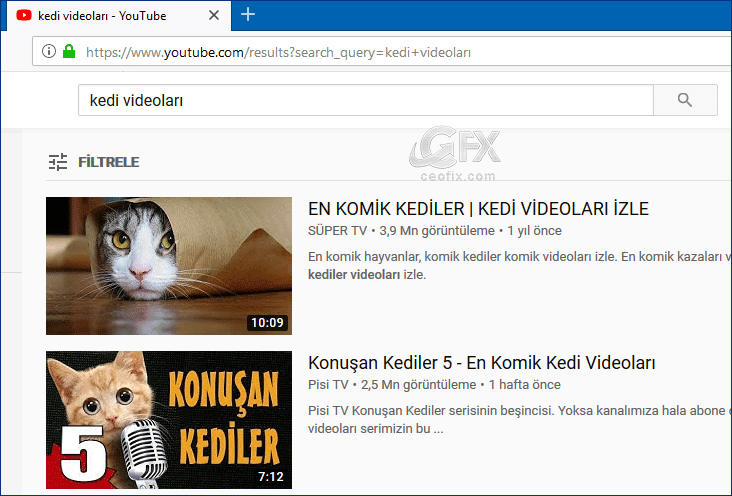Click the '1 yıl önce' upload date
Screen dimensions: 732x496
point(534,231)
